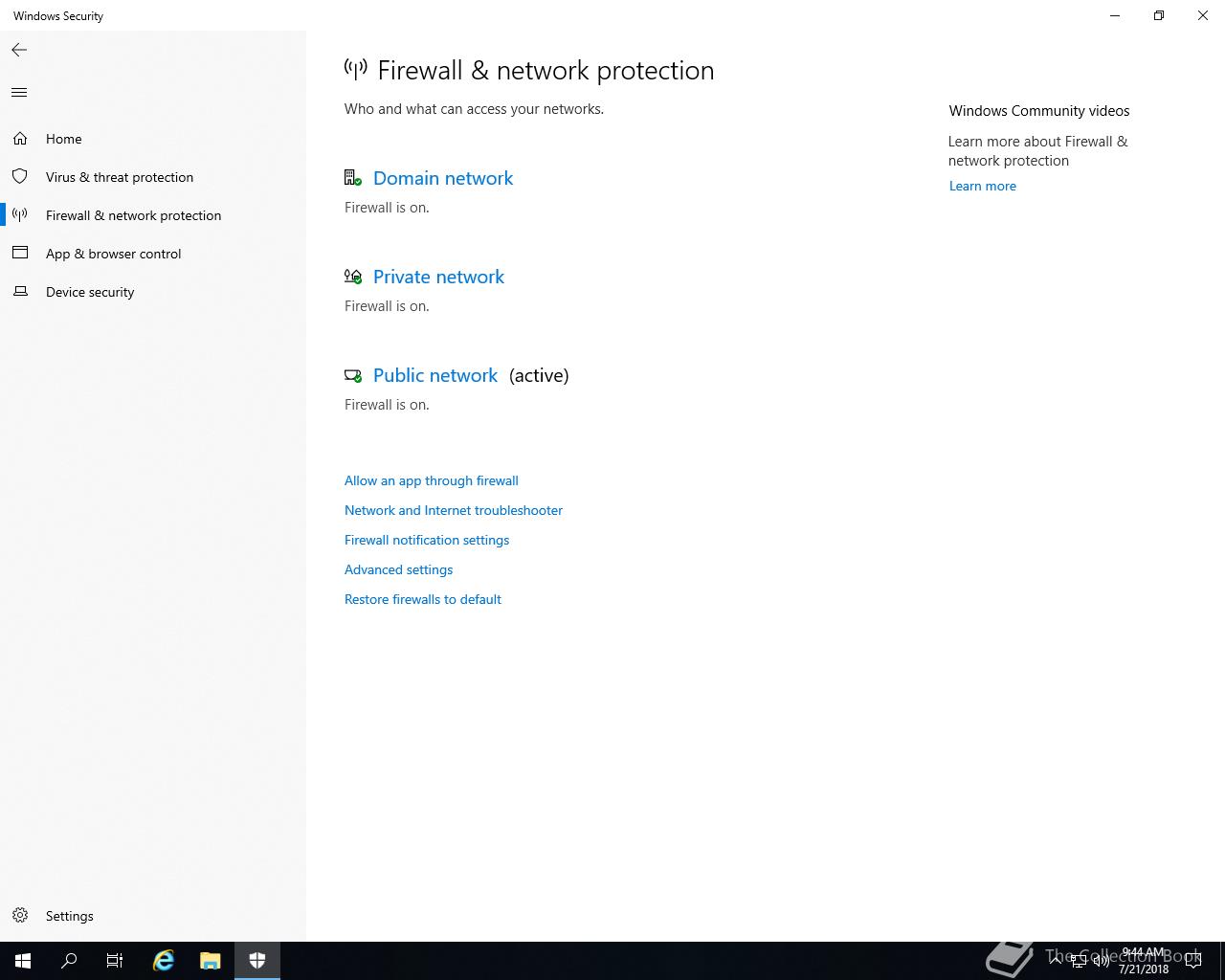Open Public network settings
Image resolution: width=1225 pixels, height=980 pixels.
click(x=435, y=375)
